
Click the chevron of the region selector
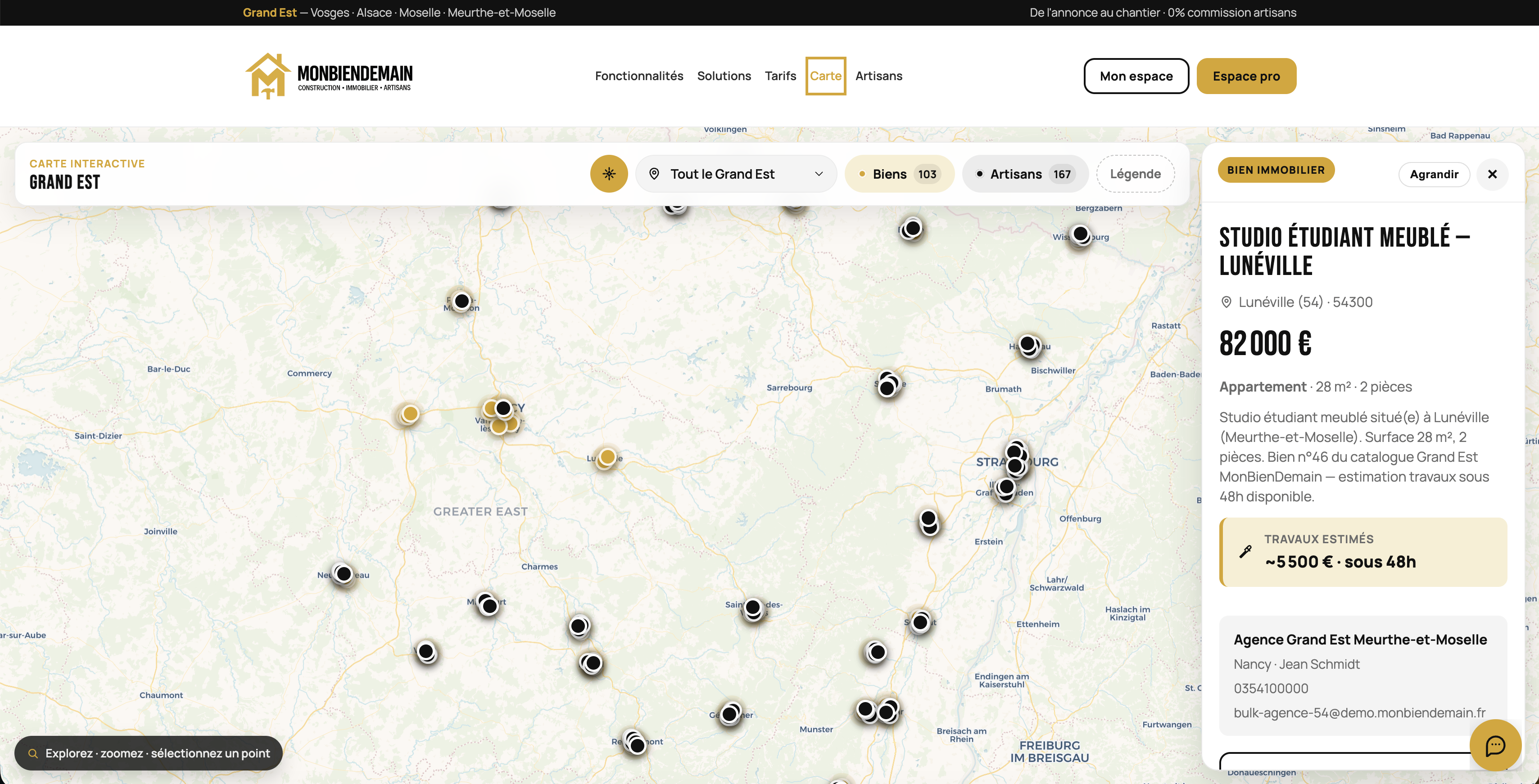(819, 174)
